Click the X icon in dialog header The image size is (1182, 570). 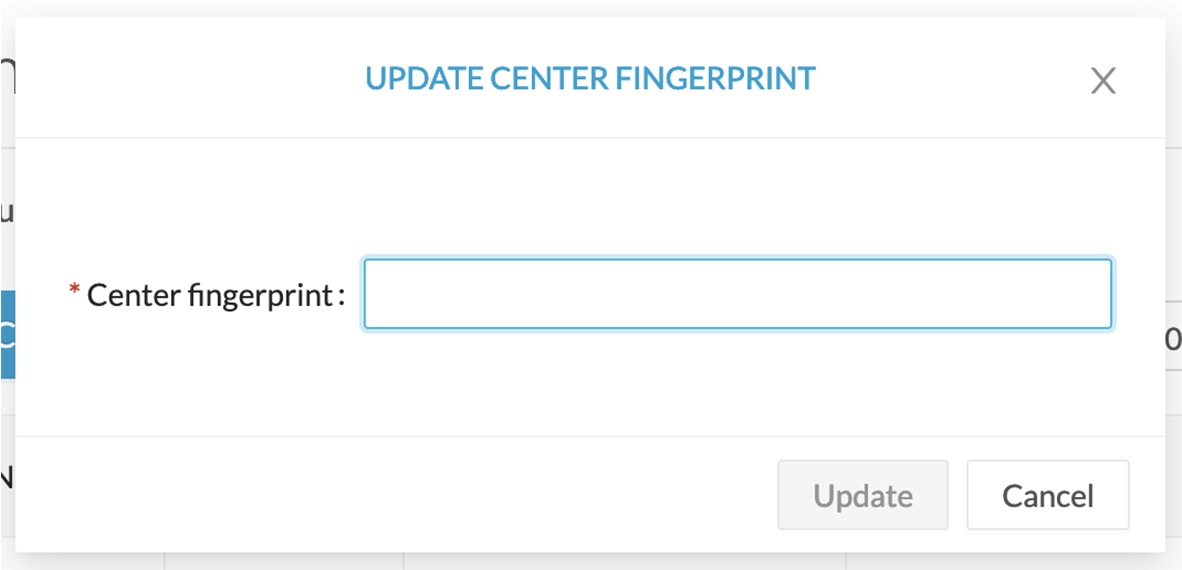(1102, 81)
